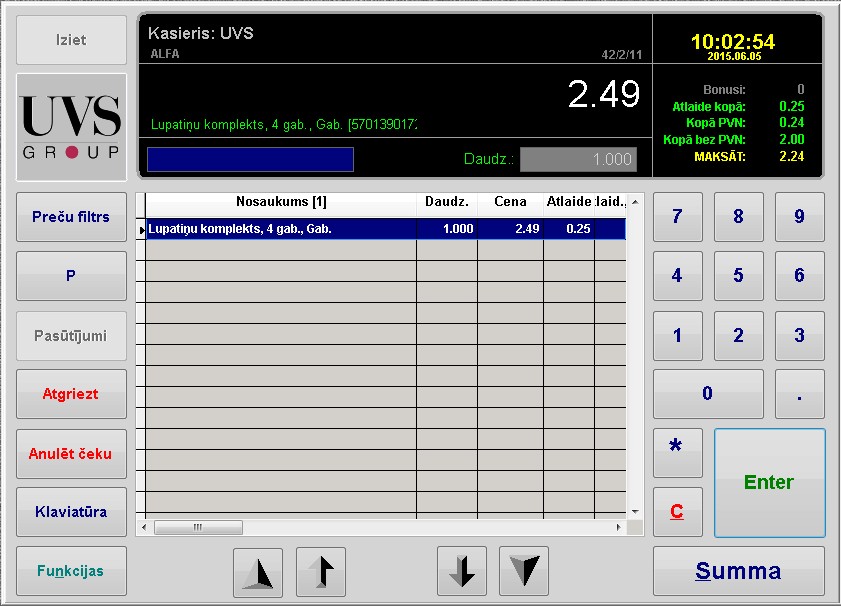
Task: Tap numpad key 3
Action: (x=800, y=336)
